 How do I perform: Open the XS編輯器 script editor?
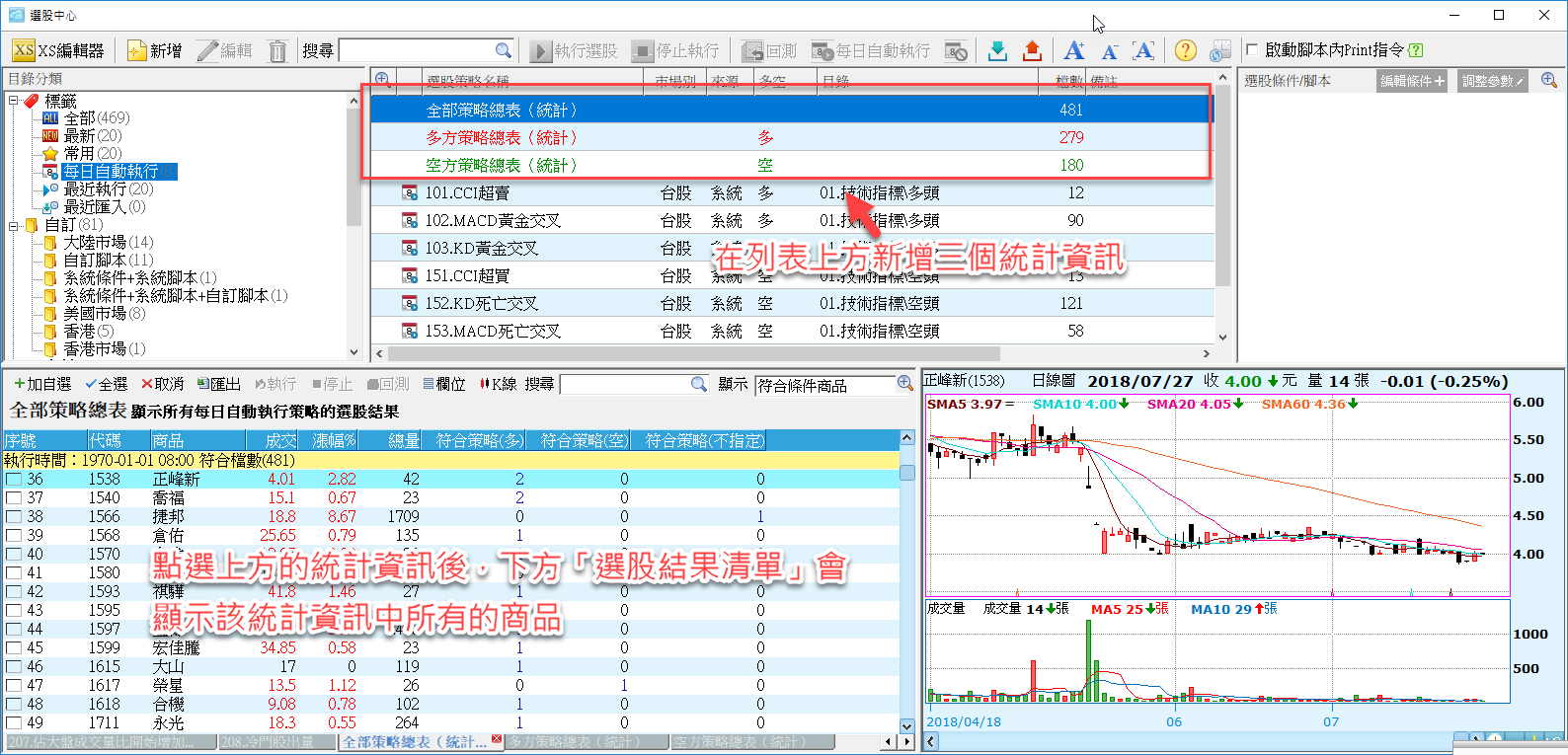(58, 50)
